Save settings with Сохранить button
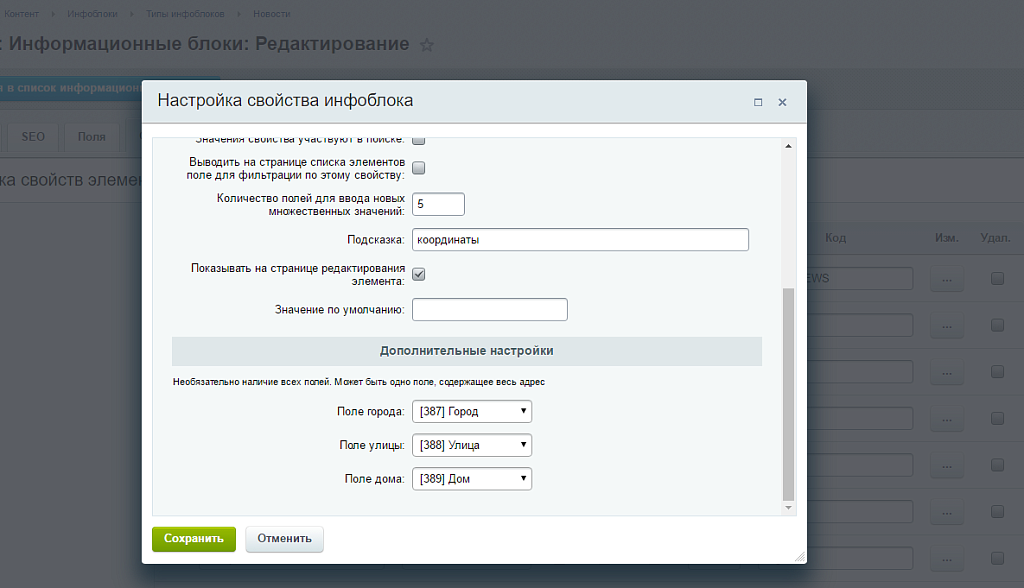 194,539
